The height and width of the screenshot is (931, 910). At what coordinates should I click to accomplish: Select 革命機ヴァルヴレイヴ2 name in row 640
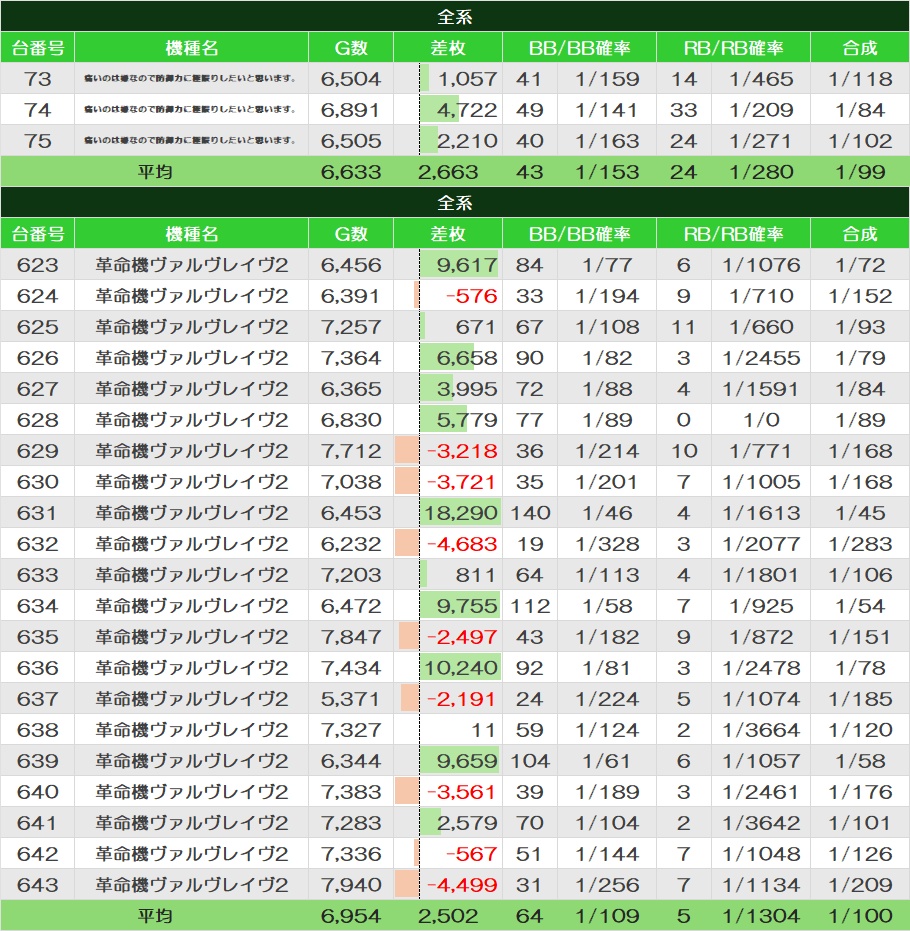pyautogui.click(x=191, y=792)
